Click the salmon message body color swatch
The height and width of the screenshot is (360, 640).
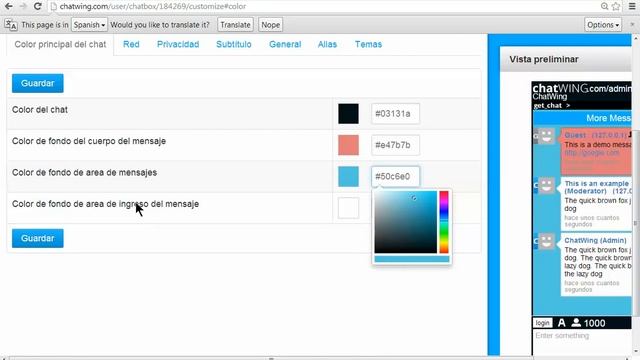click(348, 145)
